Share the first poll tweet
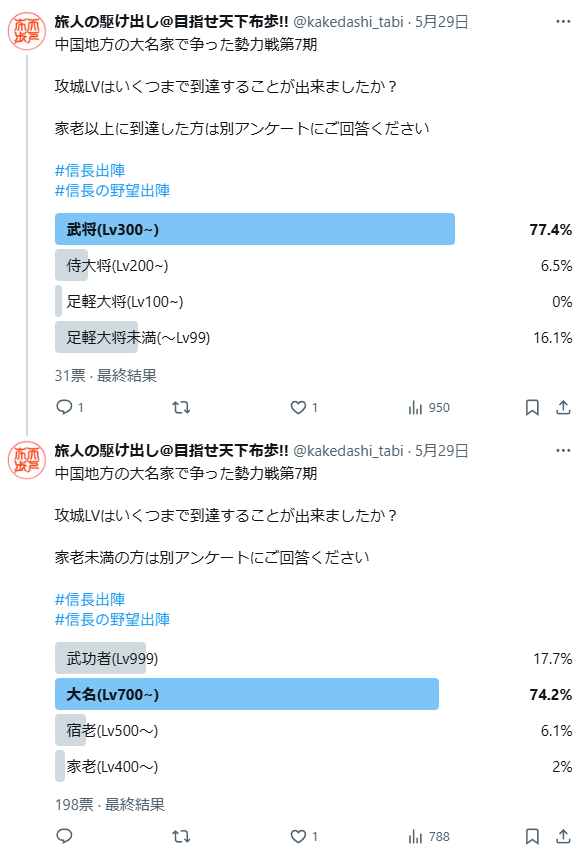 click(x=563, y=407)
